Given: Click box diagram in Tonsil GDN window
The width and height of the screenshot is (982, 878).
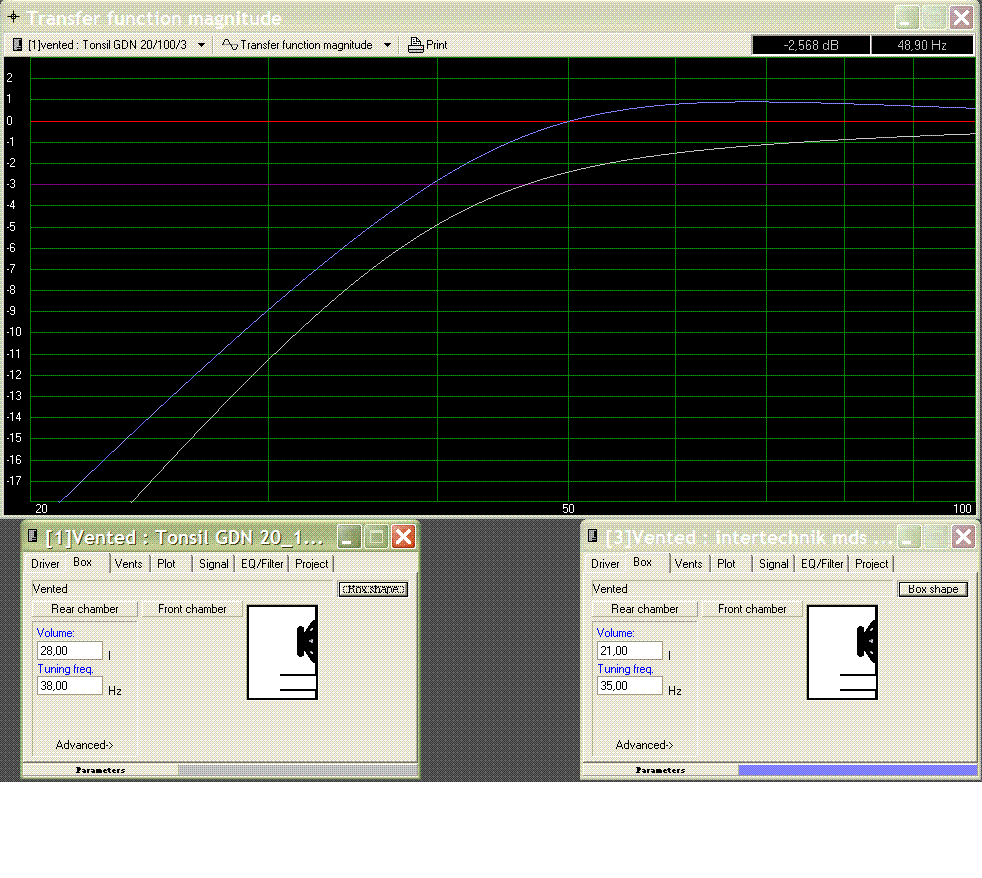Looking at the screenshot, I should pyautogui.click(x=282, y=652).
